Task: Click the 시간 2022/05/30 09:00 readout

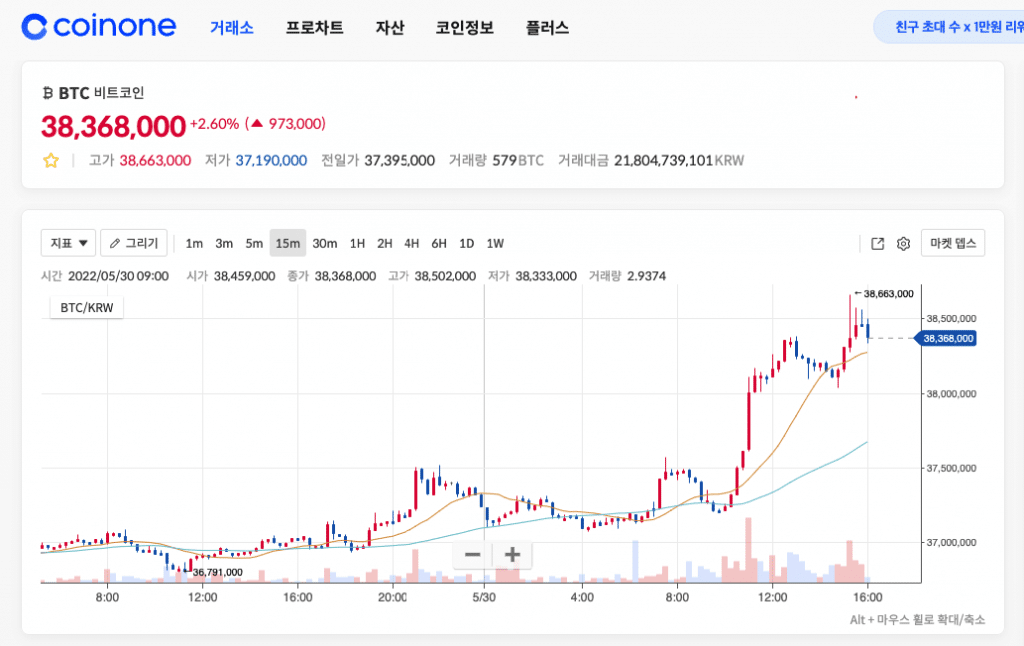Action: click(x=104, y=276)
